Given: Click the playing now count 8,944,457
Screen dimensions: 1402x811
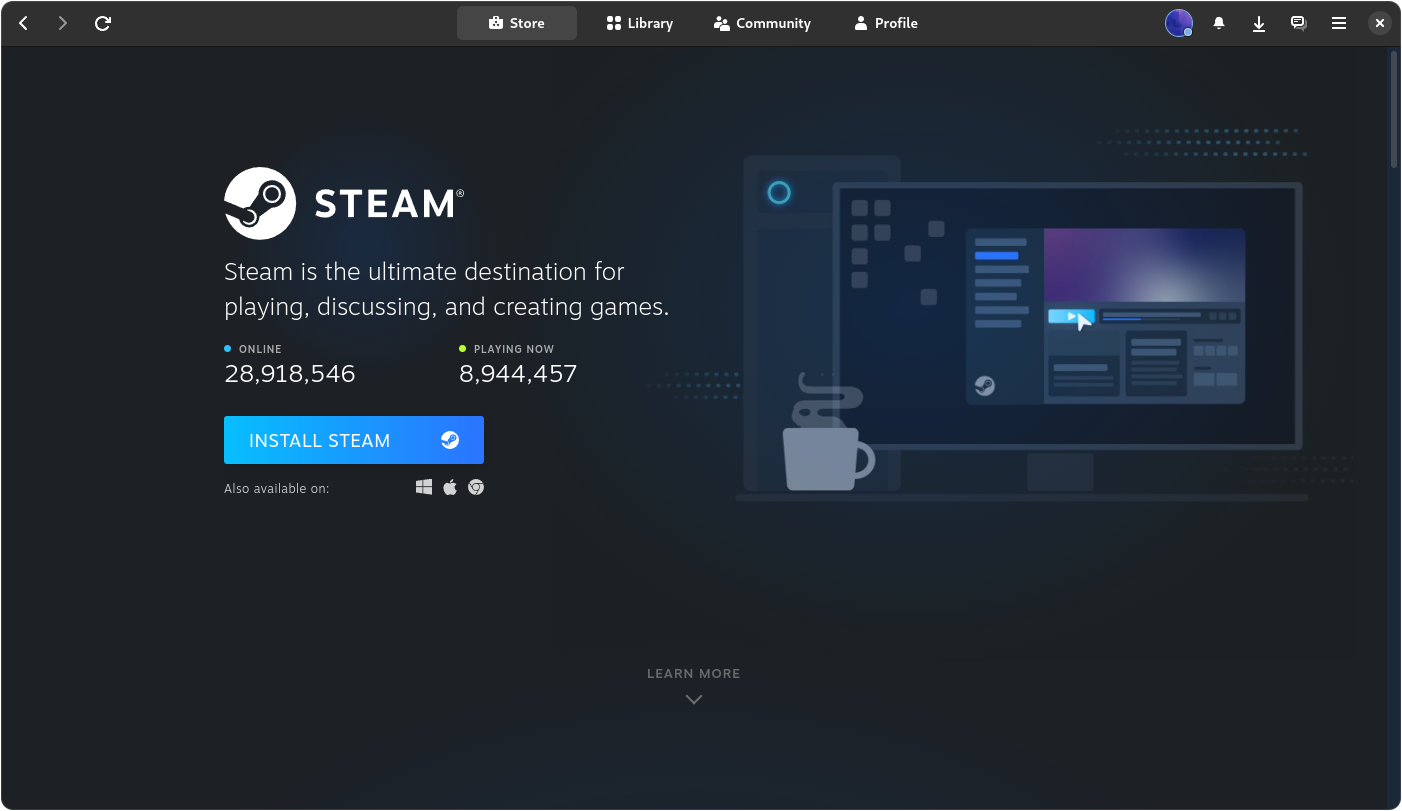Looking at the screenshot, I should (x=518, y=374).
